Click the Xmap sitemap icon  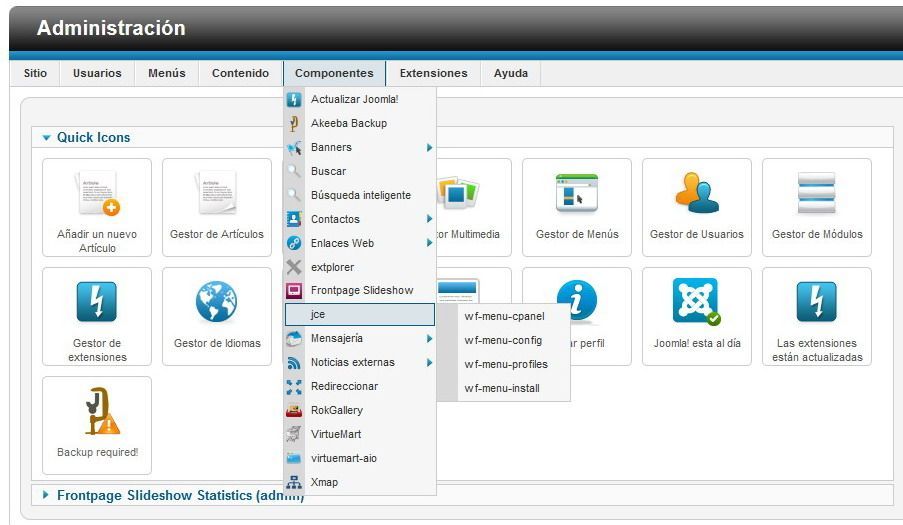tap(294, 482)
